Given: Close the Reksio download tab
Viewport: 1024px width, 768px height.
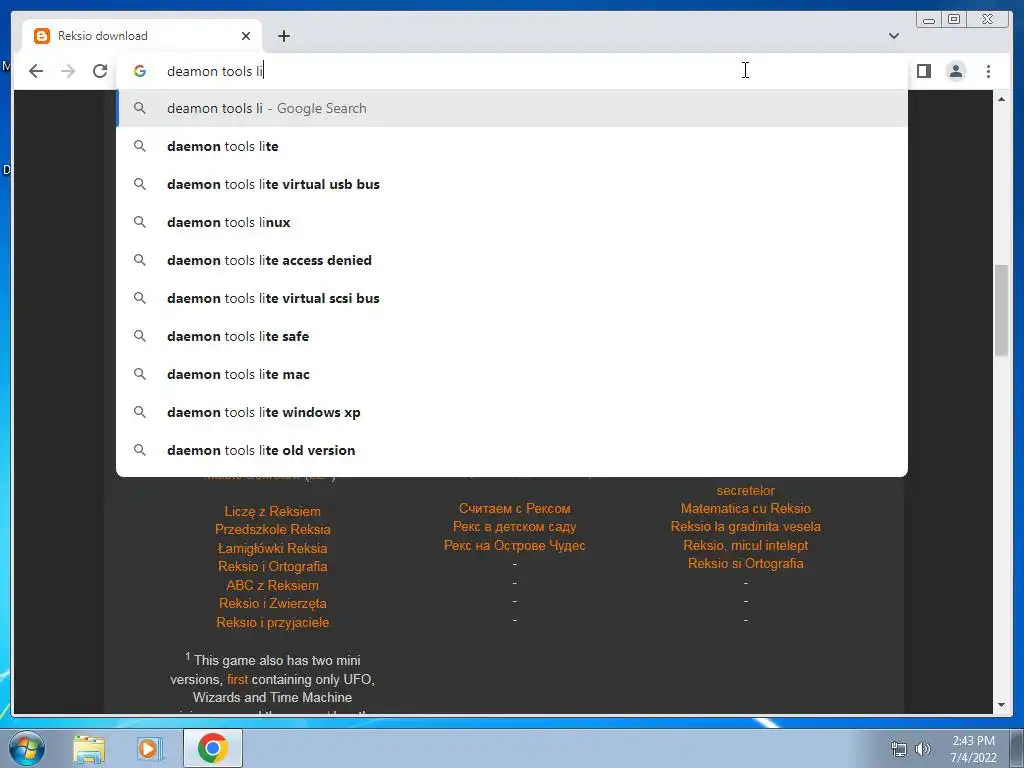Looking at the screenshot, I should point(246,36).
